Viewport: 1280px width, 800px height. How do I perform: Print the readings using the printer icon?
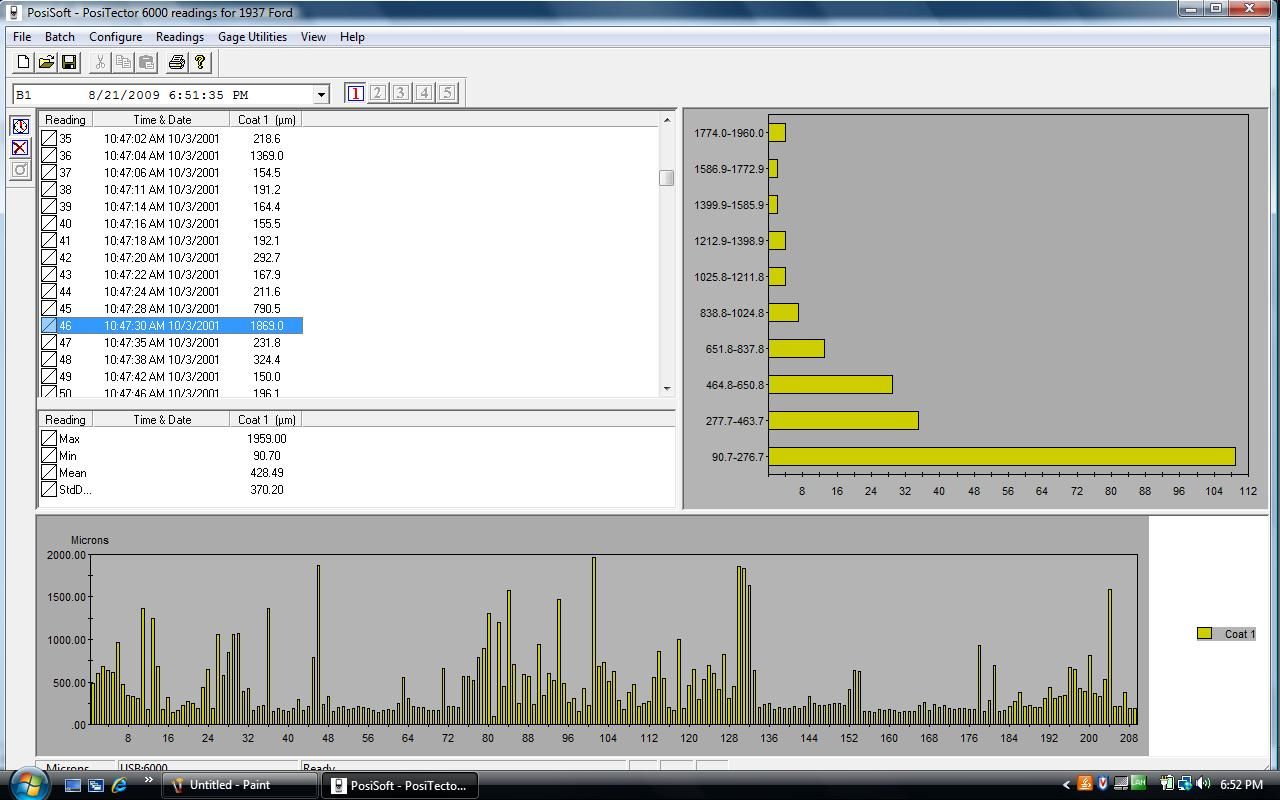(177, 62)
